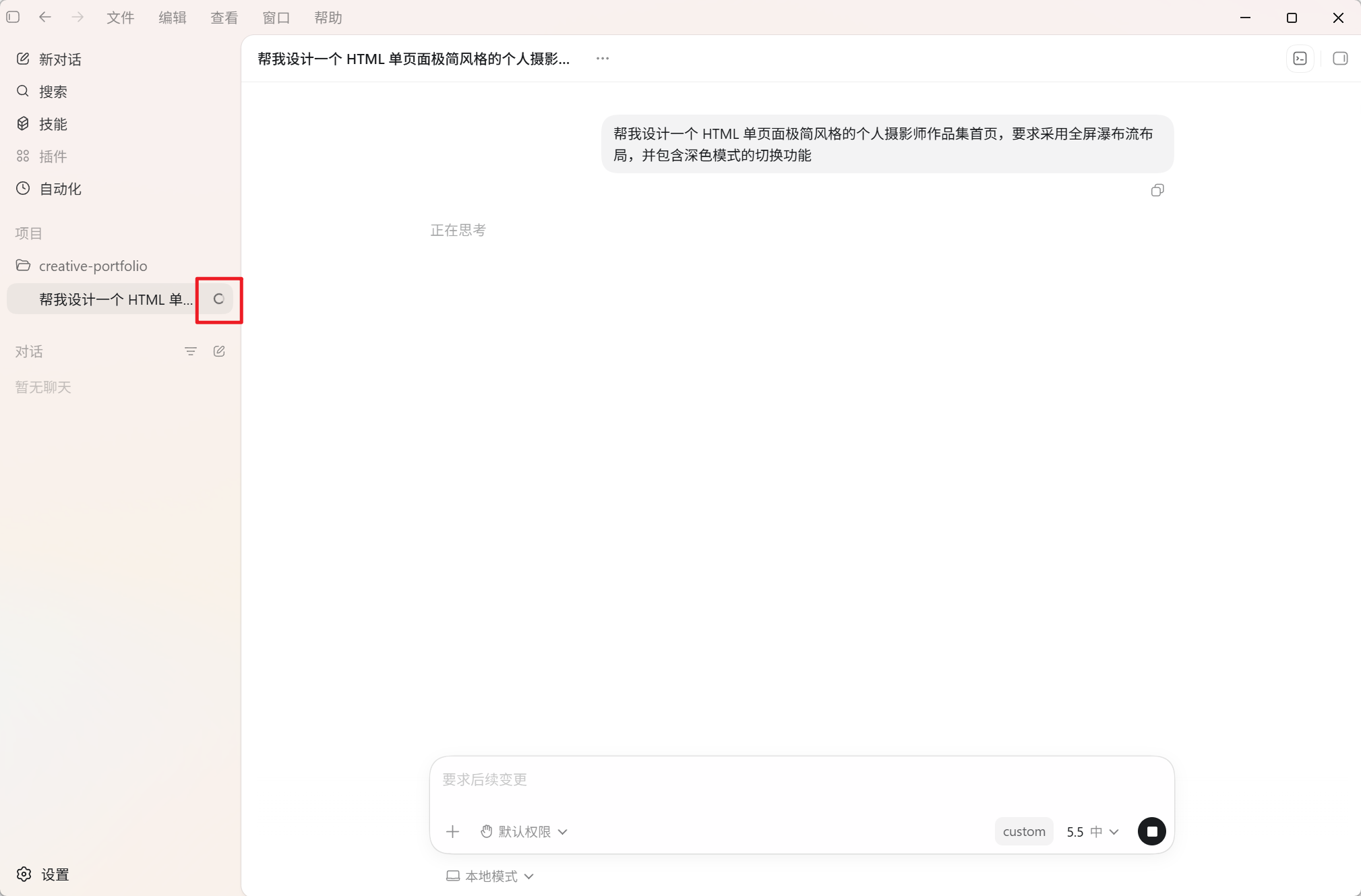Start a 新对话 from the sidebar
This screenshot has height=896, width=1361.
pos(121,59)
